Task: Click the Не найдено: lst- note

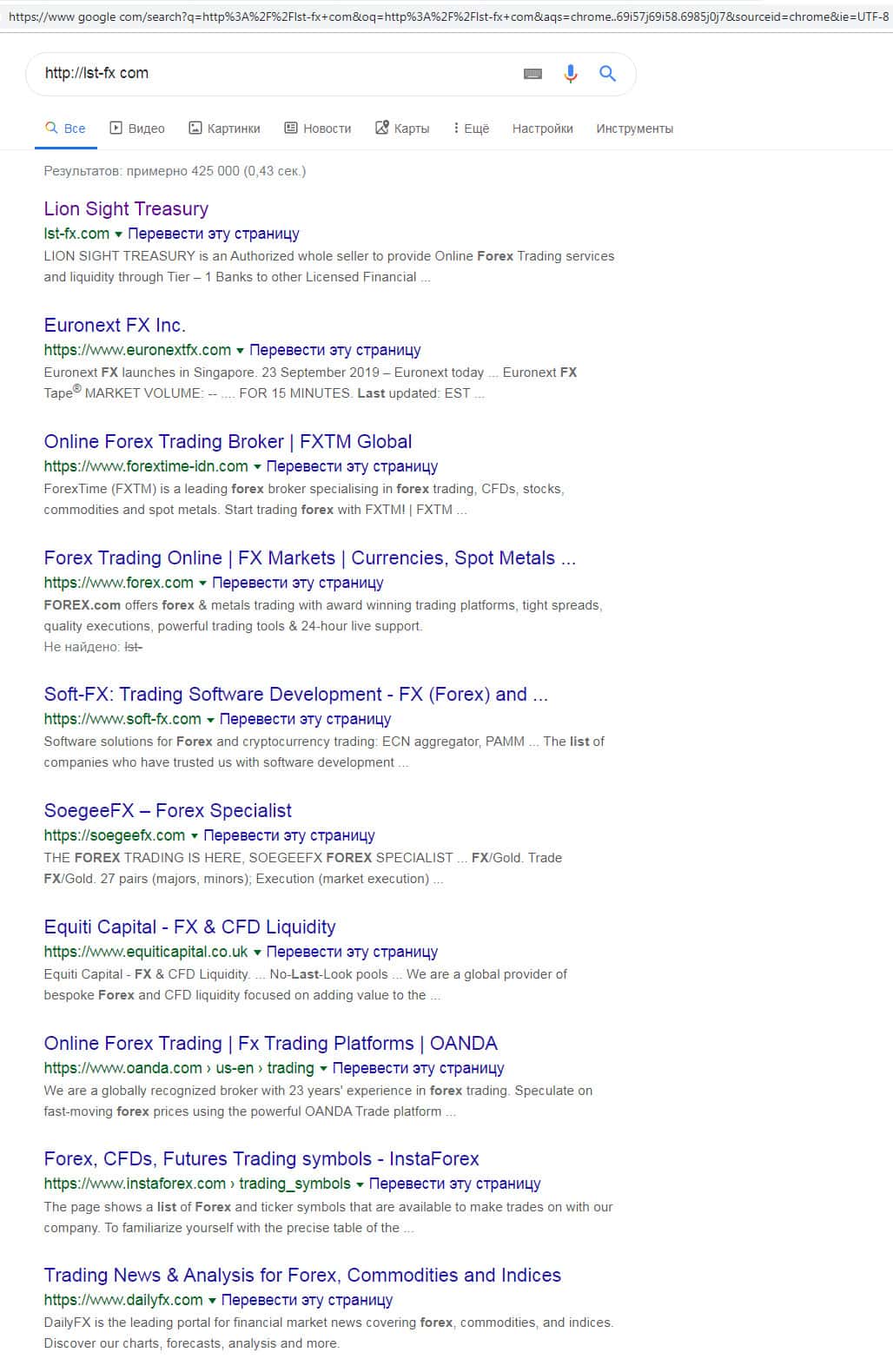Action: pyautogui.click(x=93, y=647)
